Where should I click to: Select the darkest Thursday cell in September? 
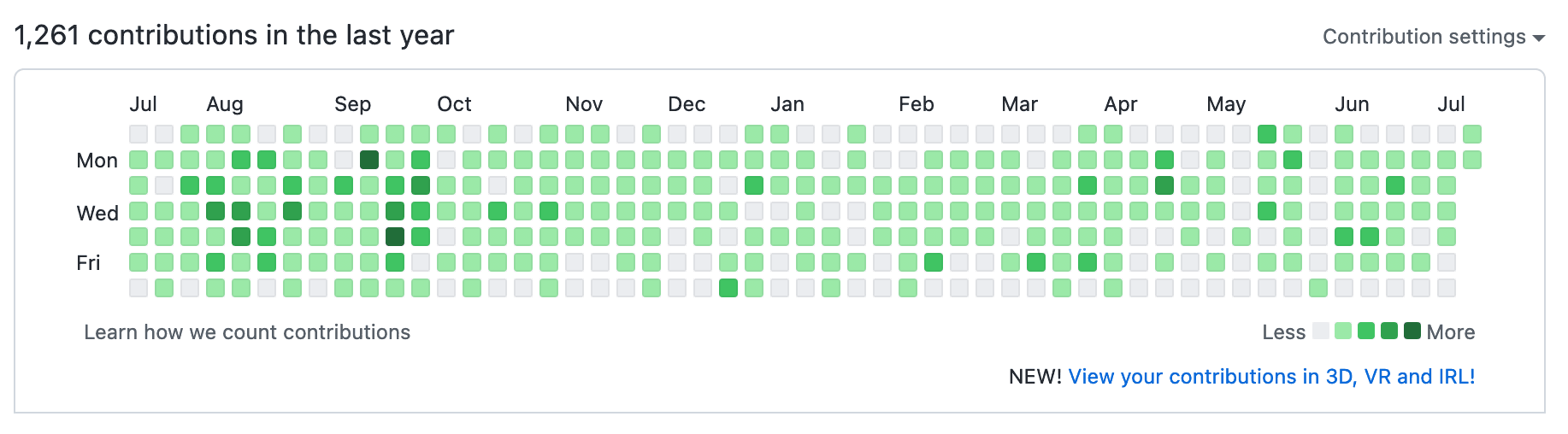pos(395,237)
